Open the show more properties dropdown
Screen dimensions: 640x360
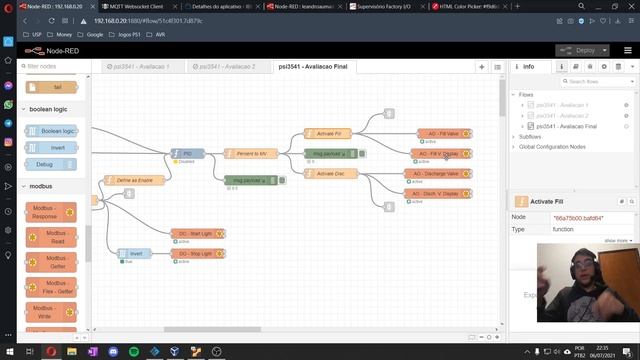tap(618, 241)
